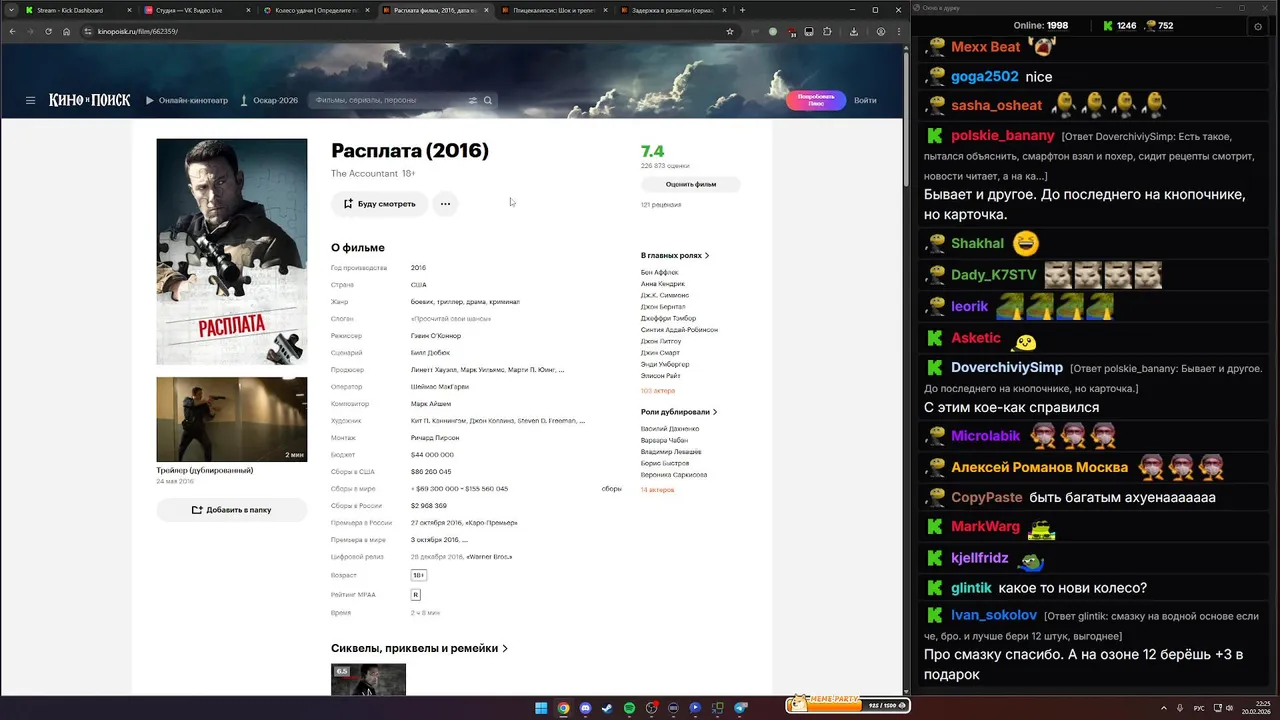Expand the Роли дублировали list
Screen dimensions: 1280x720
[x=679, y=412]
